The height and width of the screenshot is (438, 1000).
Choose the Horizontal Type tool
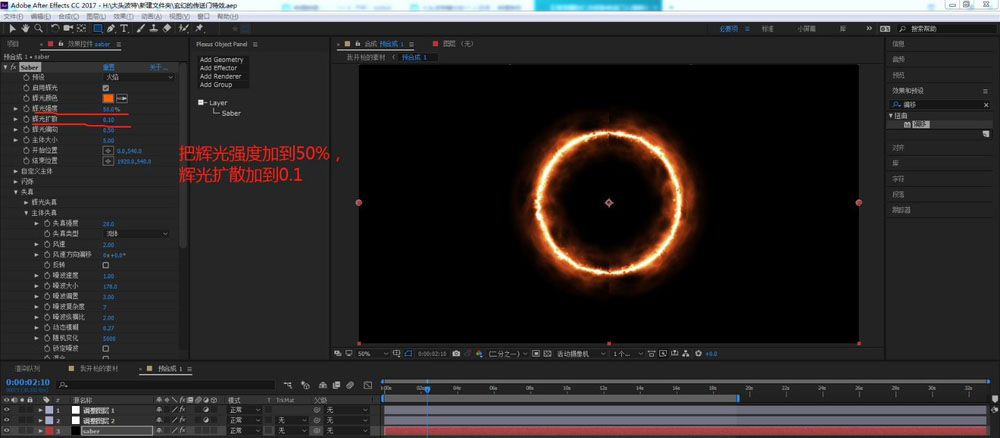point(123,29)
